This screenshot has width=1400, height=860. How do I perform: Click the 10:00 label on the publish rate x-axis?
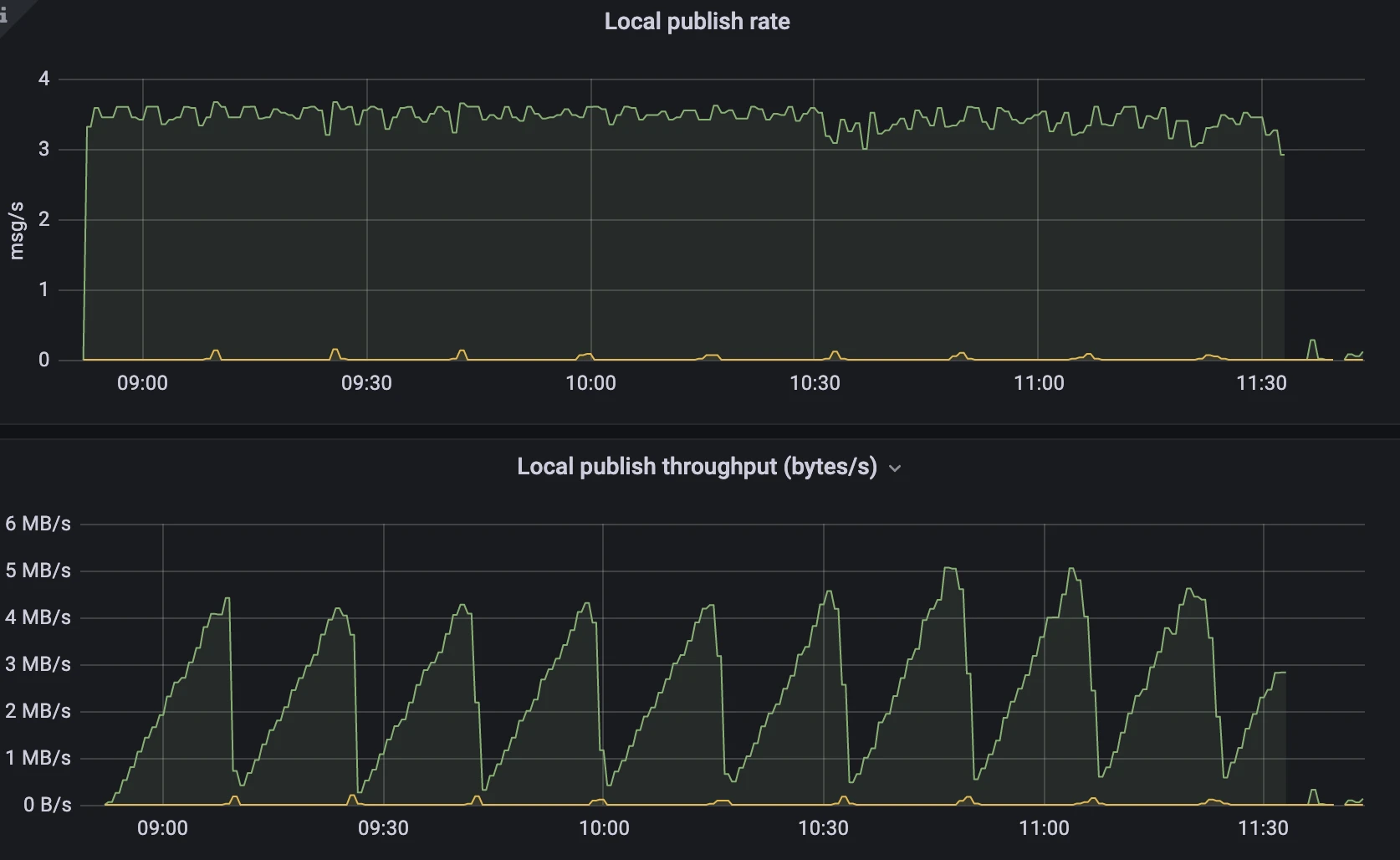(x=590, y=383)
